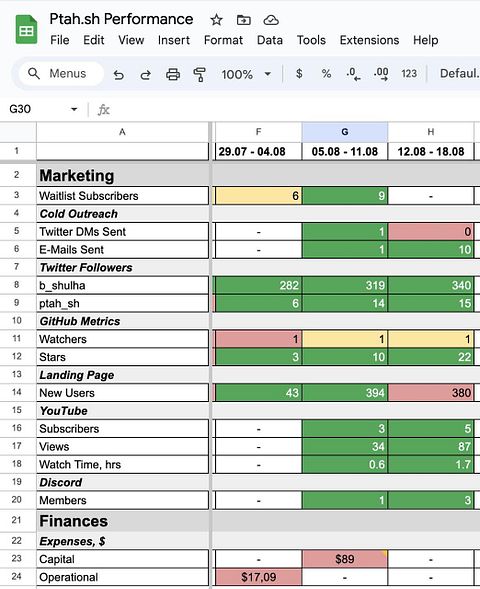Click the redo arrow
Viewport: 480px width, 589px height.
point(145,74)
